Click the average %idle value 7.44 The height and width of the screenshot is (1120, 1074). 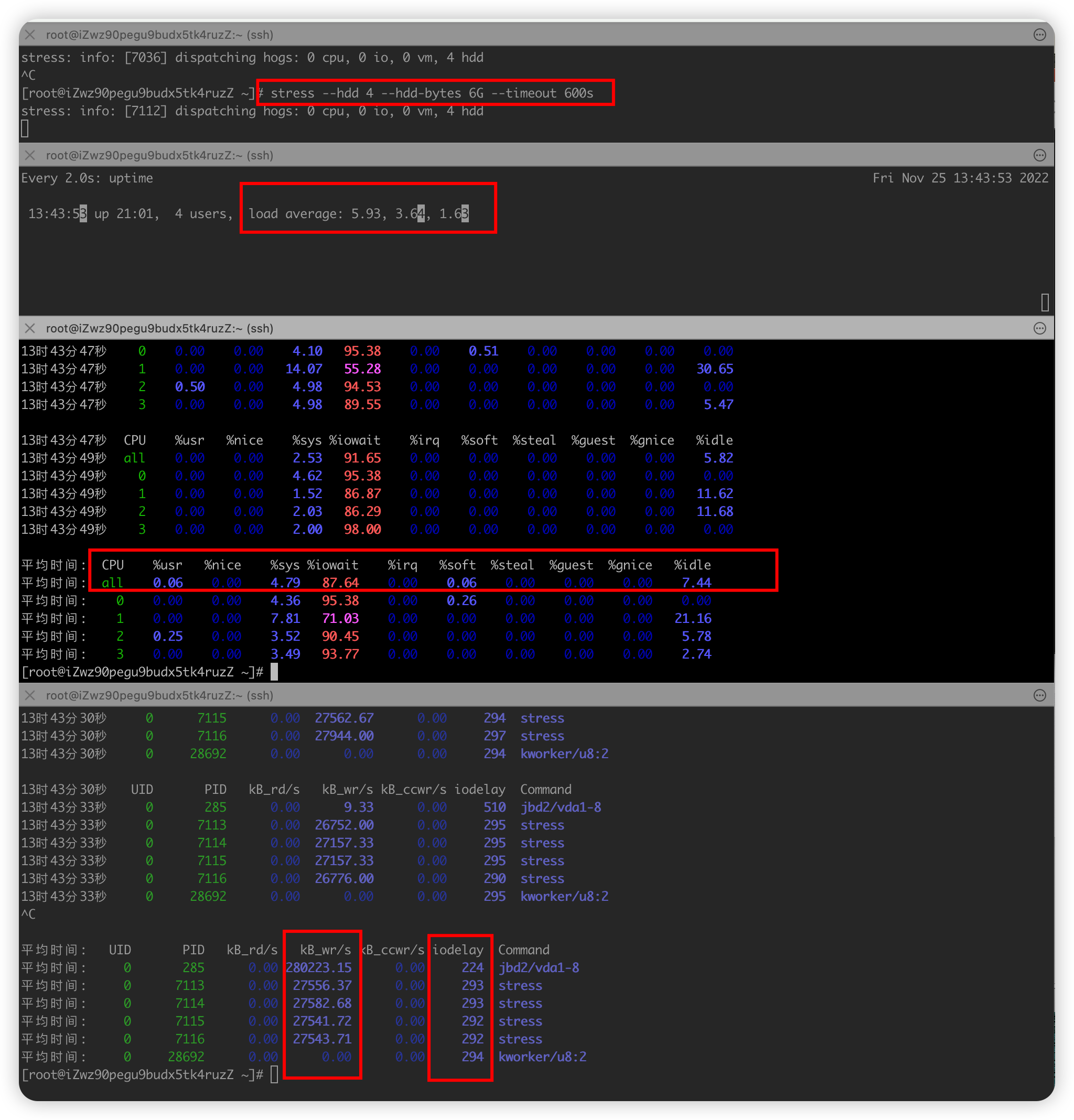tap(697, 583)
